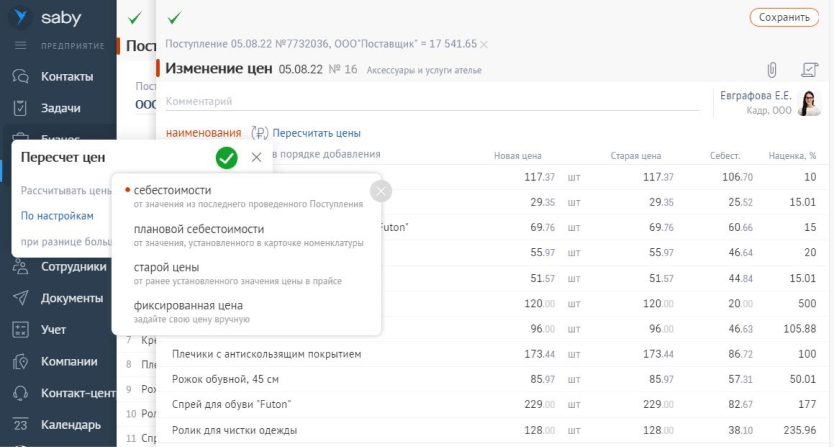834x447 pixels.
Task: Toggle the sidebar hamburger menu
Action: (x=20, y=46)
